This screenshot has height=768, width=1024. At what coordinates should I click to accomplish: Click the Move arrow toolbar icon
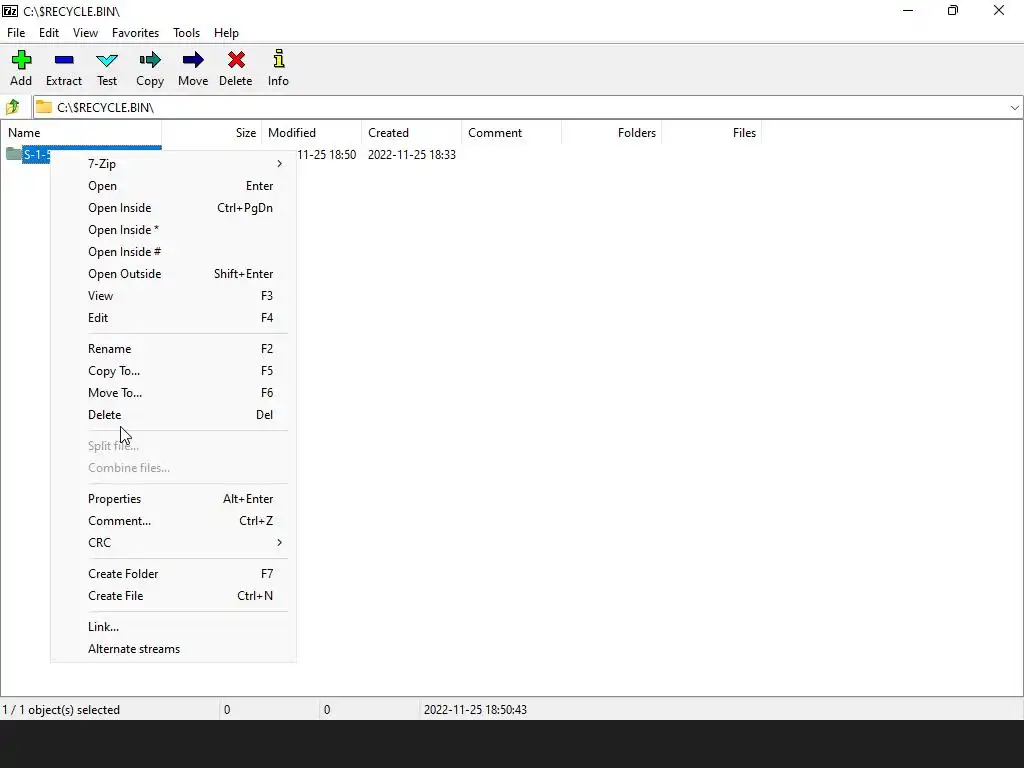193,60
